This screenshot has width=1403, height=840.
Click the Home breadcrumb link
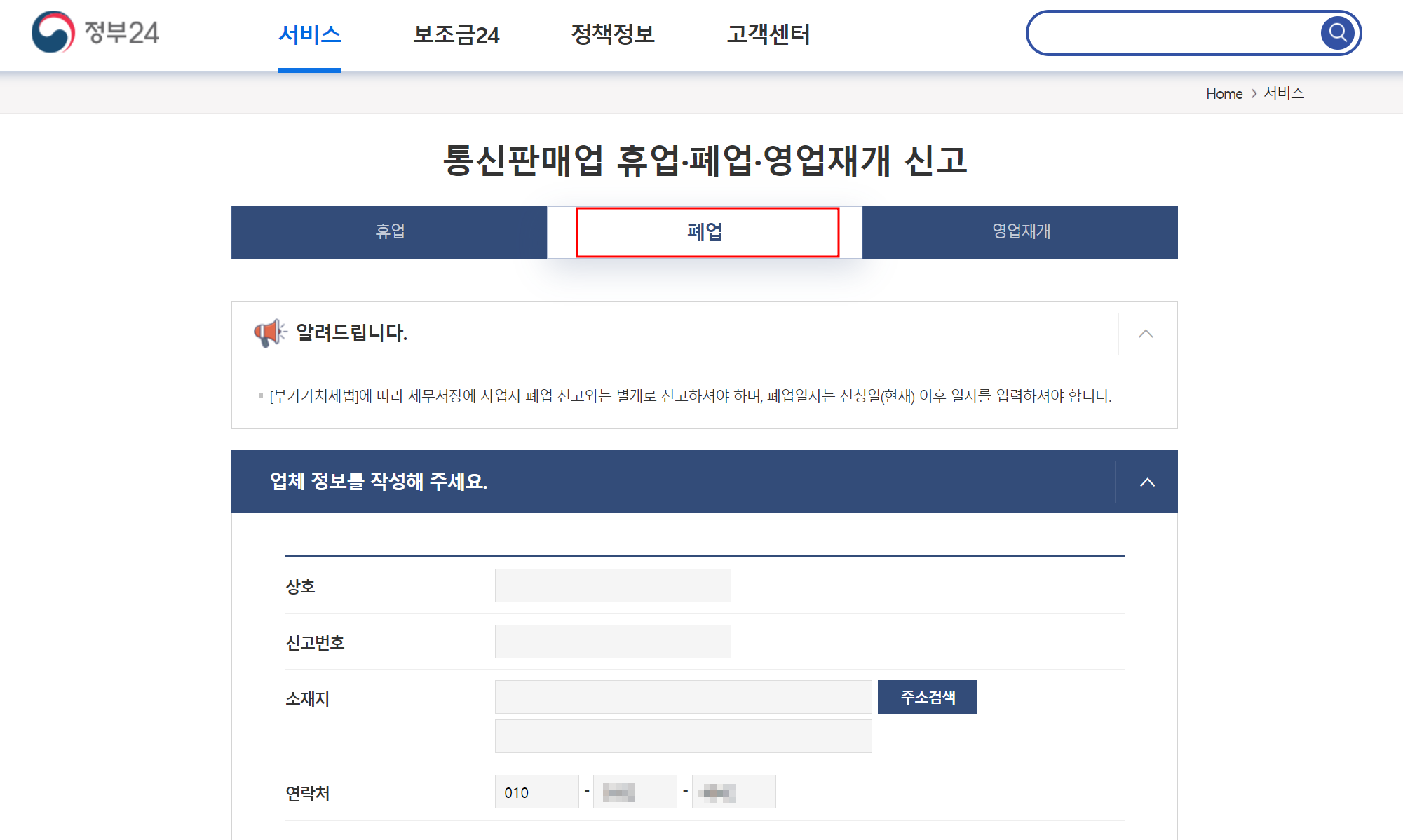[x=1224, y=93]
